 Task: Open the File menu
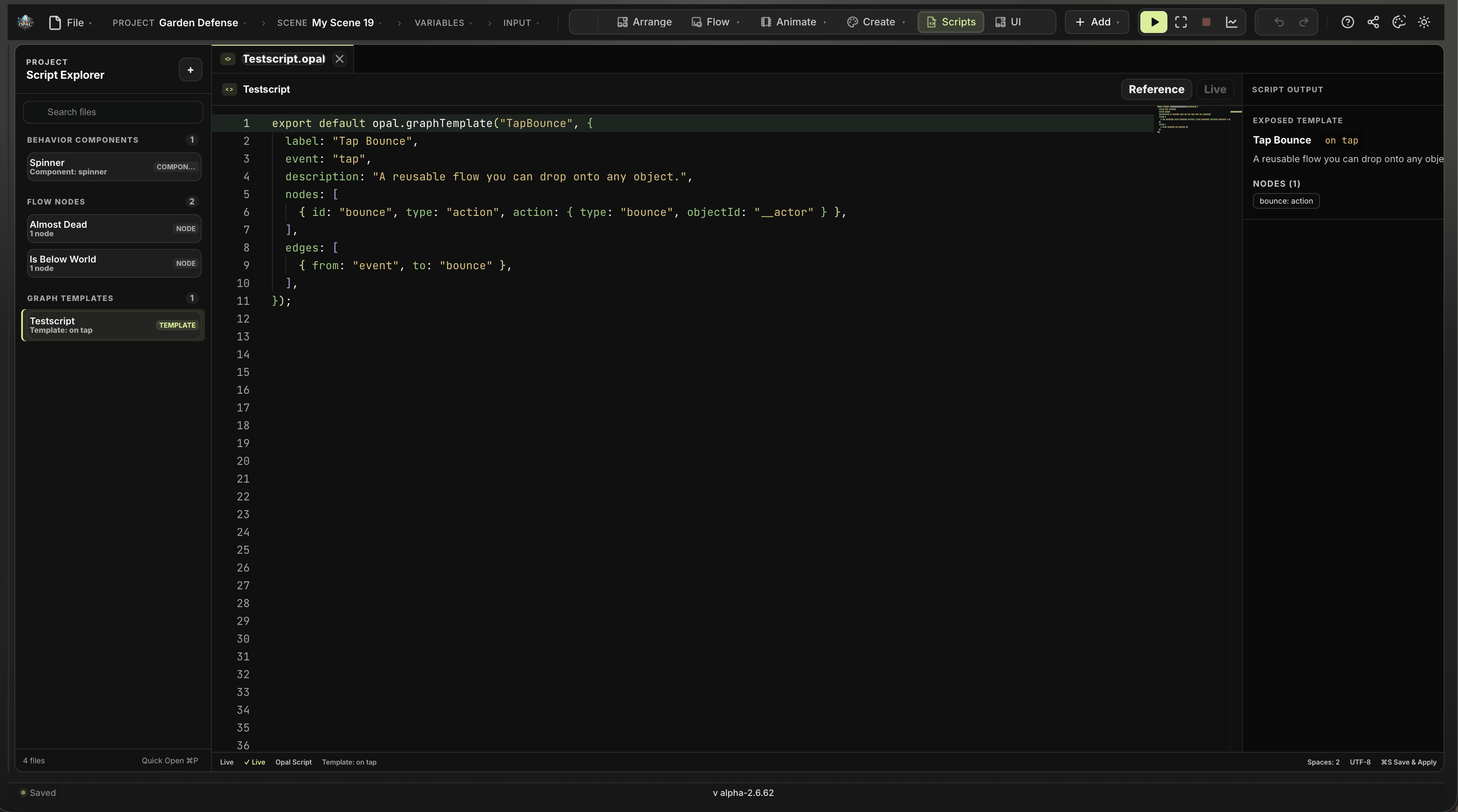click(x=70, y=22)
